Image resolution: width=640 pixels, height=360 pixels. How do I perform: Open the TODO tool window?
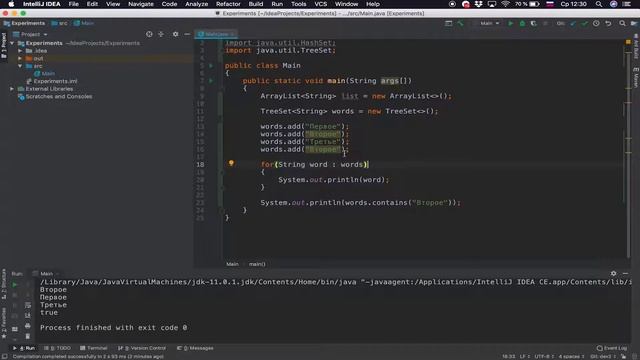point(58,348)
